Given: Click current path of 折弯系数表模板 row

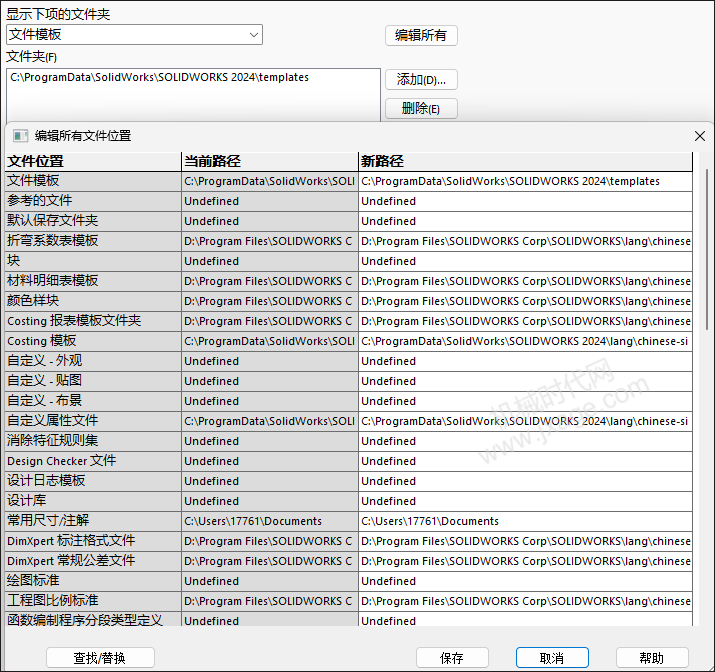Looking at the screenshot, I should click(270, 241).
